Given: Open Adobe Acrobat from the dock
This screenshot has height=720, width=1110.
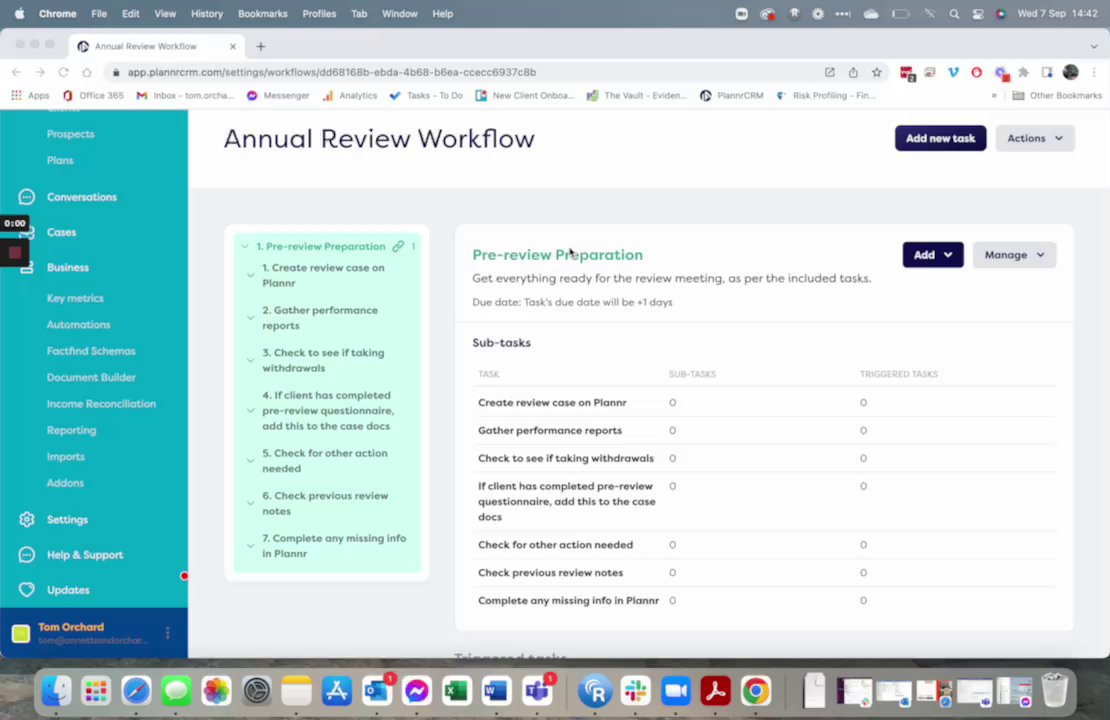Looking at the screenshot, I should coord(716,690).
